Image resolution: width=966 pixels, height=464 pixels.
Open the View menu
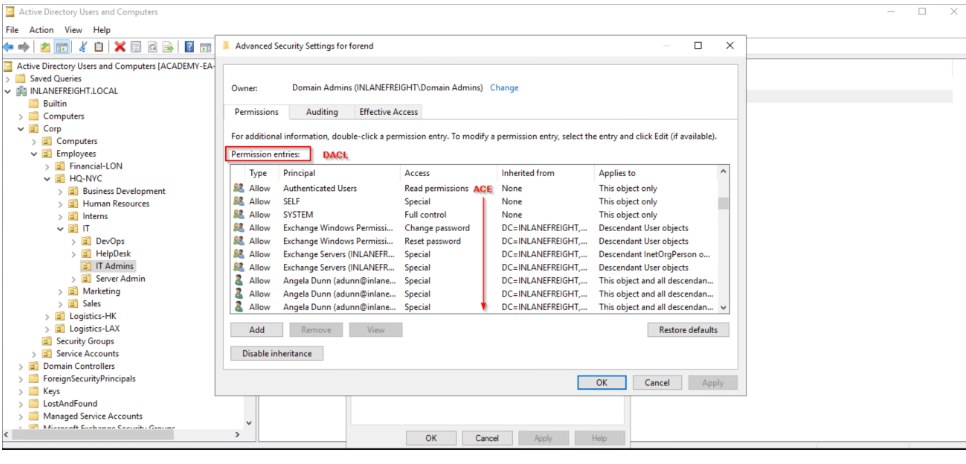click(x=73, y=30)
